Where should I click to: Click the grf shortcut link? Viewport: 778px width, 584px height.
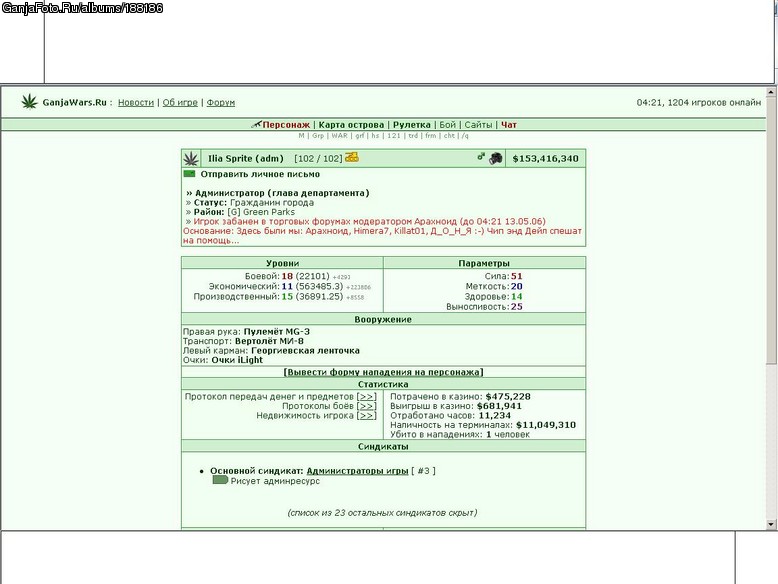tap(360, 135)
